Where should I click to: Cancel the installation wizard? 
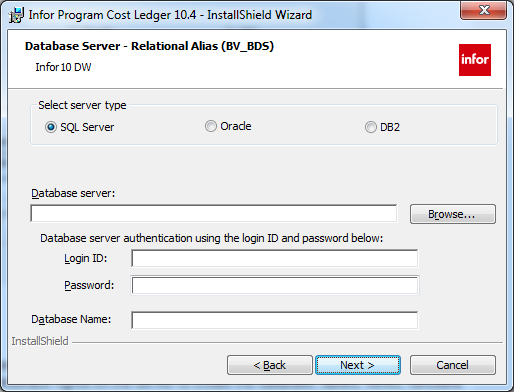tap(453, 365)
